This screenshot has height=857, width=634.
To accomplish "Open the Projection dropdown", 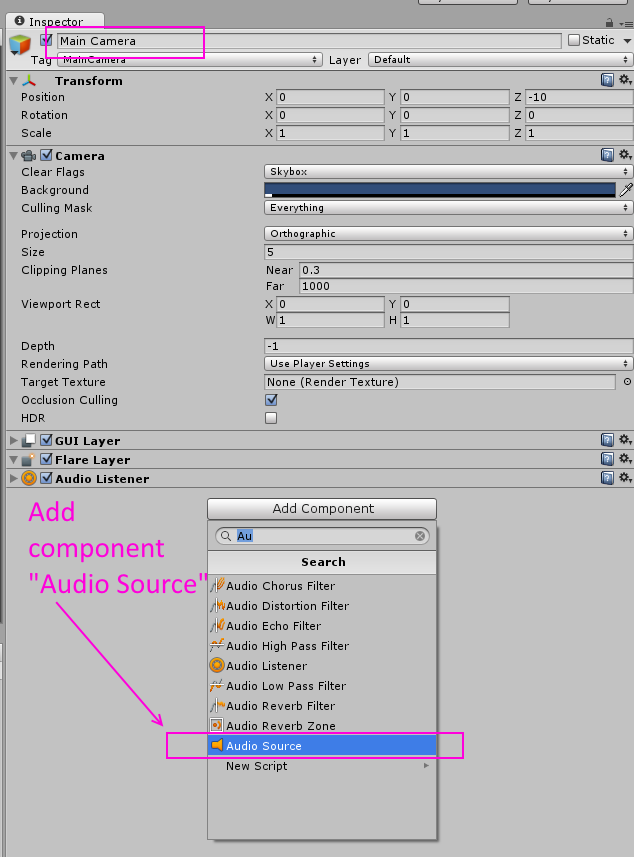I will [448, 233].
